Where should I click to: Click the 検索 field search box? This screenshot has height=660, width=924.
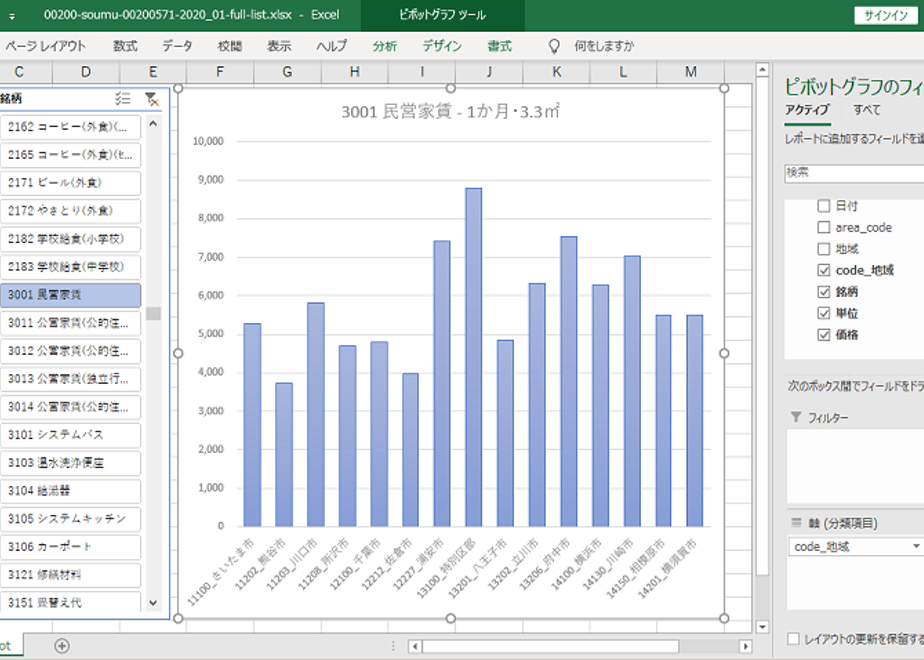pyautogui.click(x=854, y=173)
